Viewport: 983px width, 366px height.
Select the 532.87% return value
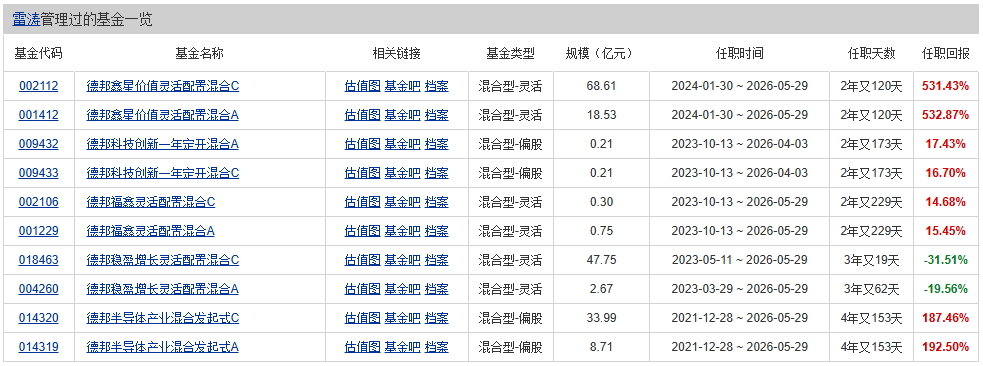coord(945,115)
